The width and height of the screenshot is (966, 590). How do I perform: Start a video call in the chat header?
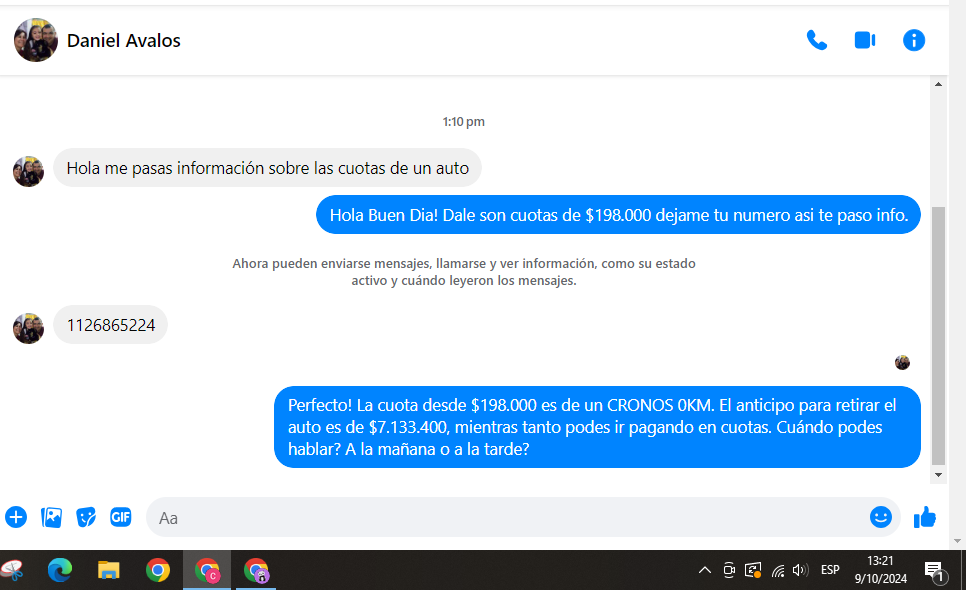click(x=865, y=40)
